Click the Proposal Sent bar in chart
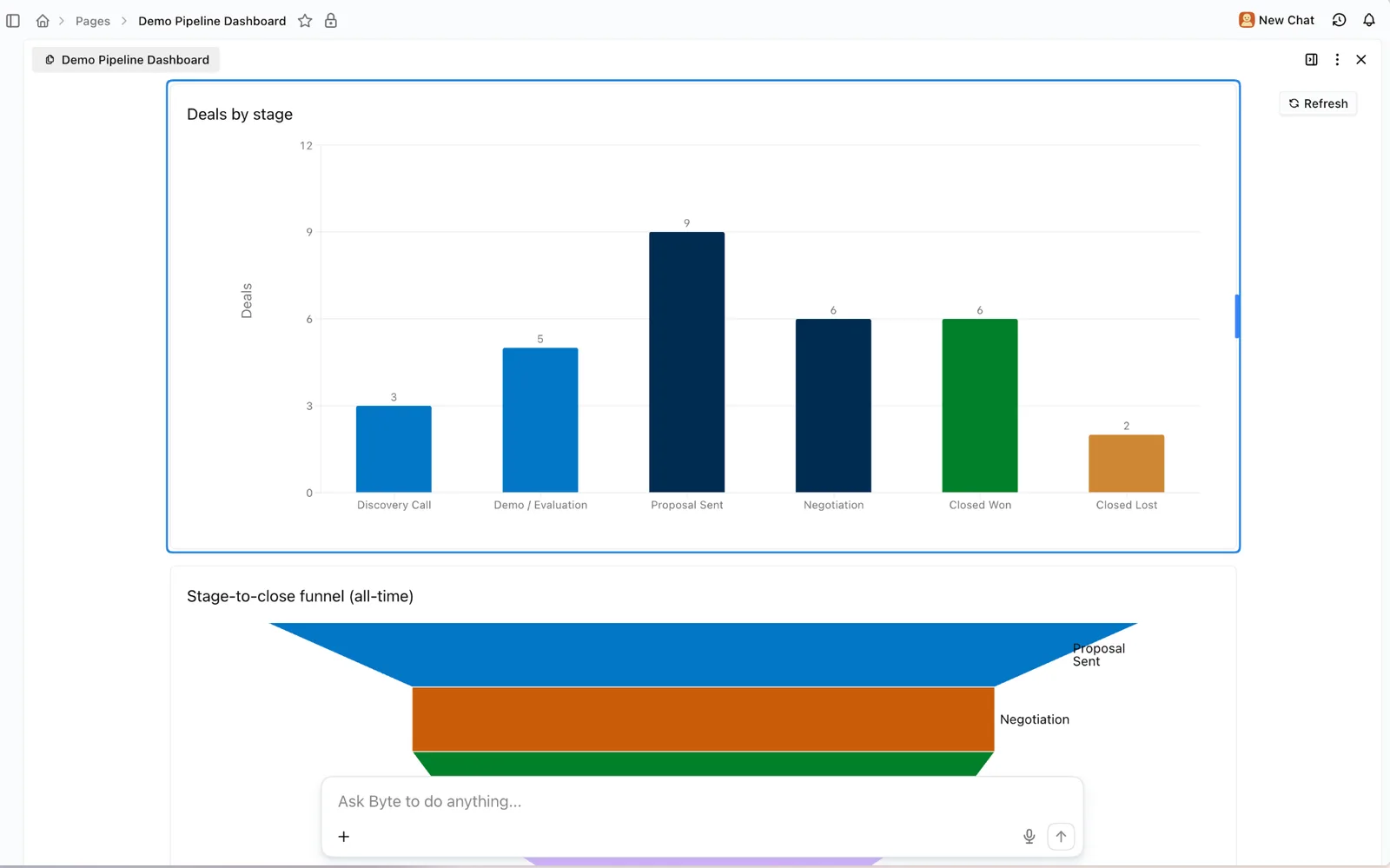This screenshot has width=1390, height=868. pyautogui.click(x=686, y=362)
